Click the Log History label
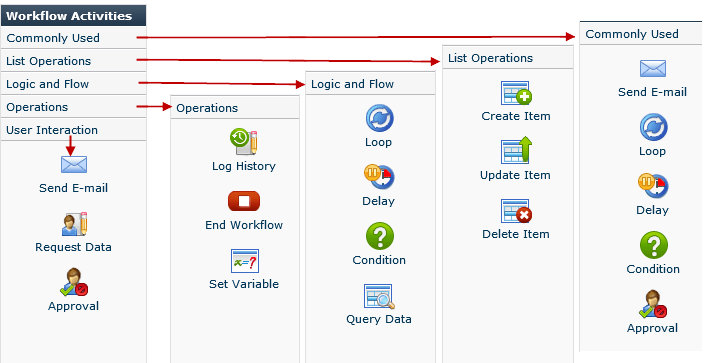 point(244,166)
